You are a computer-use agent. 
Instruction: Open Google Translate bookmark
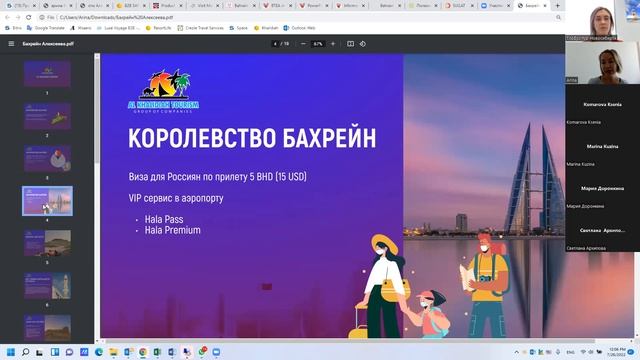pyautogui.click(x=46, y=28)
